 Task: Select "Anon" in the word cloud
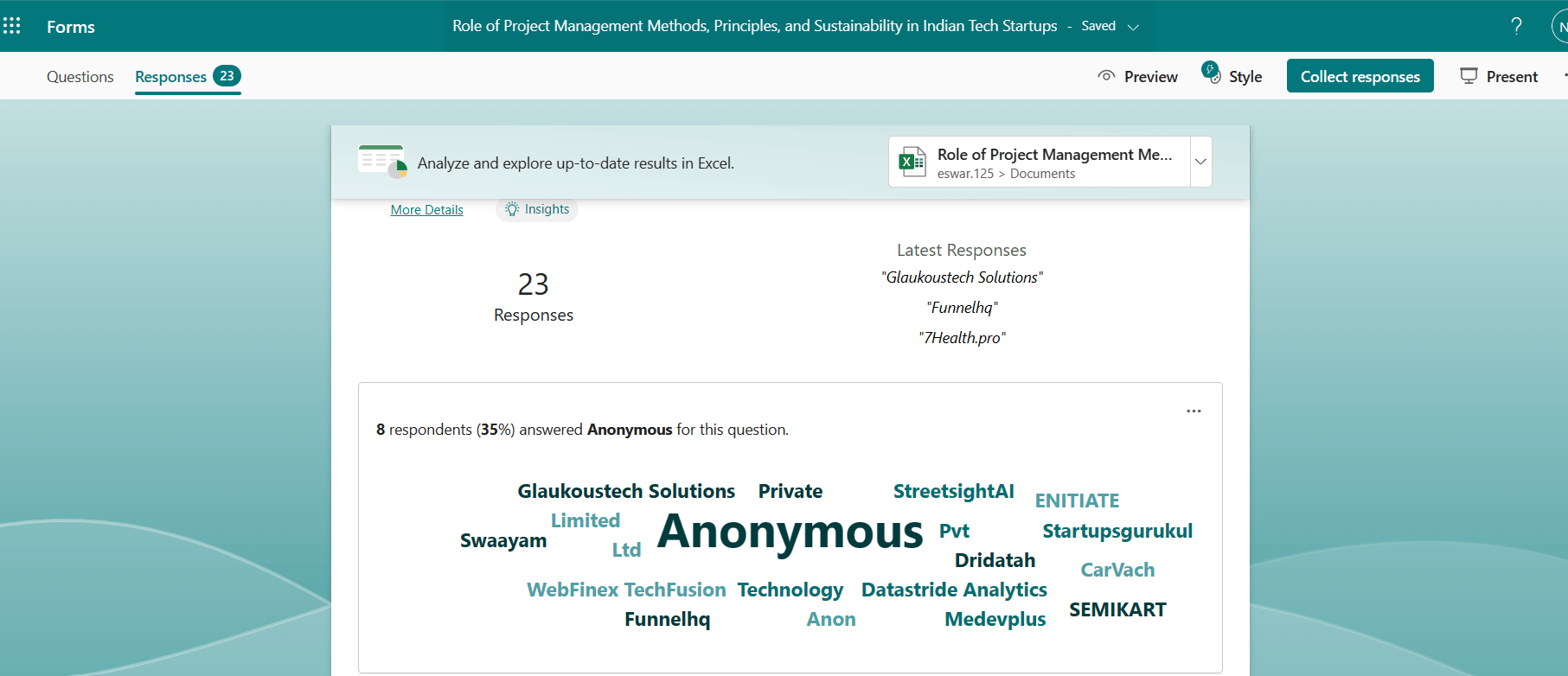[x=831, y=619]
